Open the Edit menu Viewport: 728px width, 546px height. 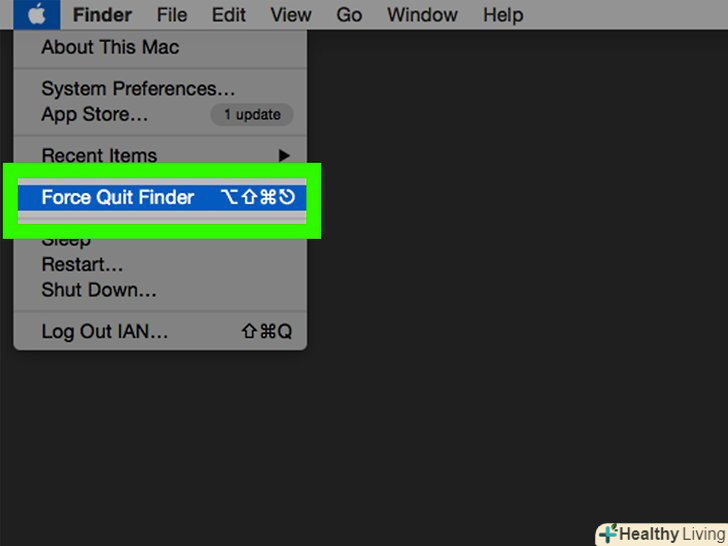pyautogui.click(x=229, y=15)
